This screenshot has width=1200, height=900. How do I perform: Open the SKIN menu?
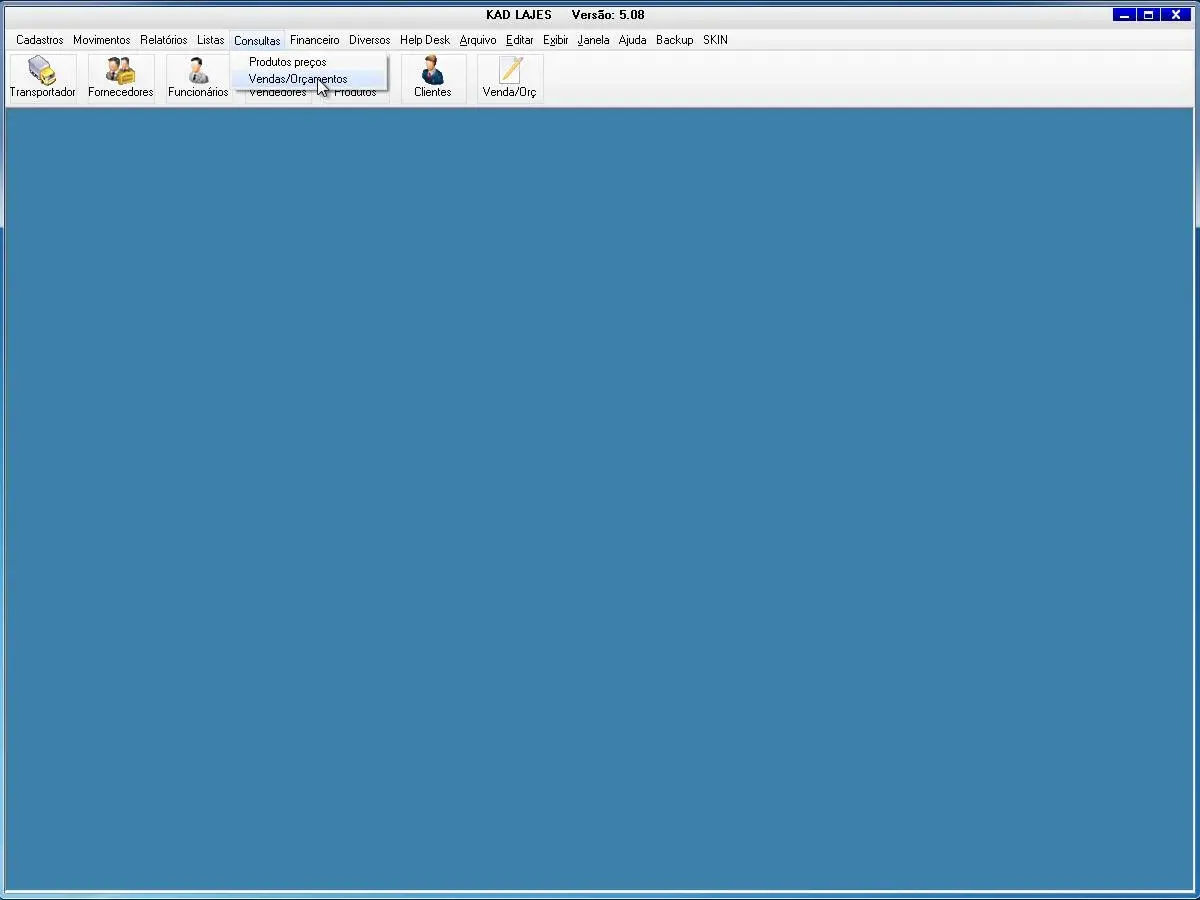point(715,40)
